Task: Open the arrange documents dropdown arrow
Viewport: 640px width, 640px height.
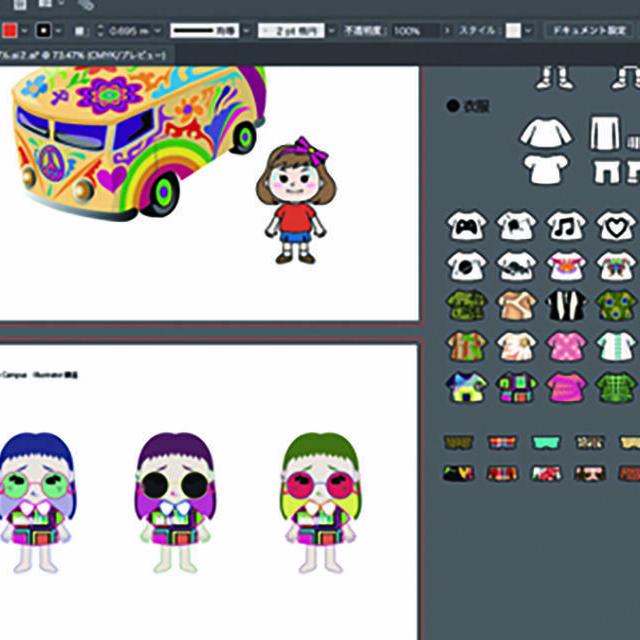Action: (x=62, y=4)
